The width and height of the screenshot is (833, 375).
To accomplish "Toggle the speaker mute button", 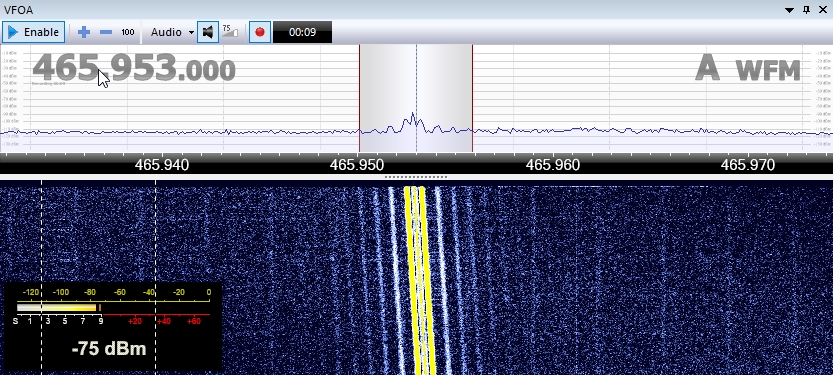I will [208, 32].
